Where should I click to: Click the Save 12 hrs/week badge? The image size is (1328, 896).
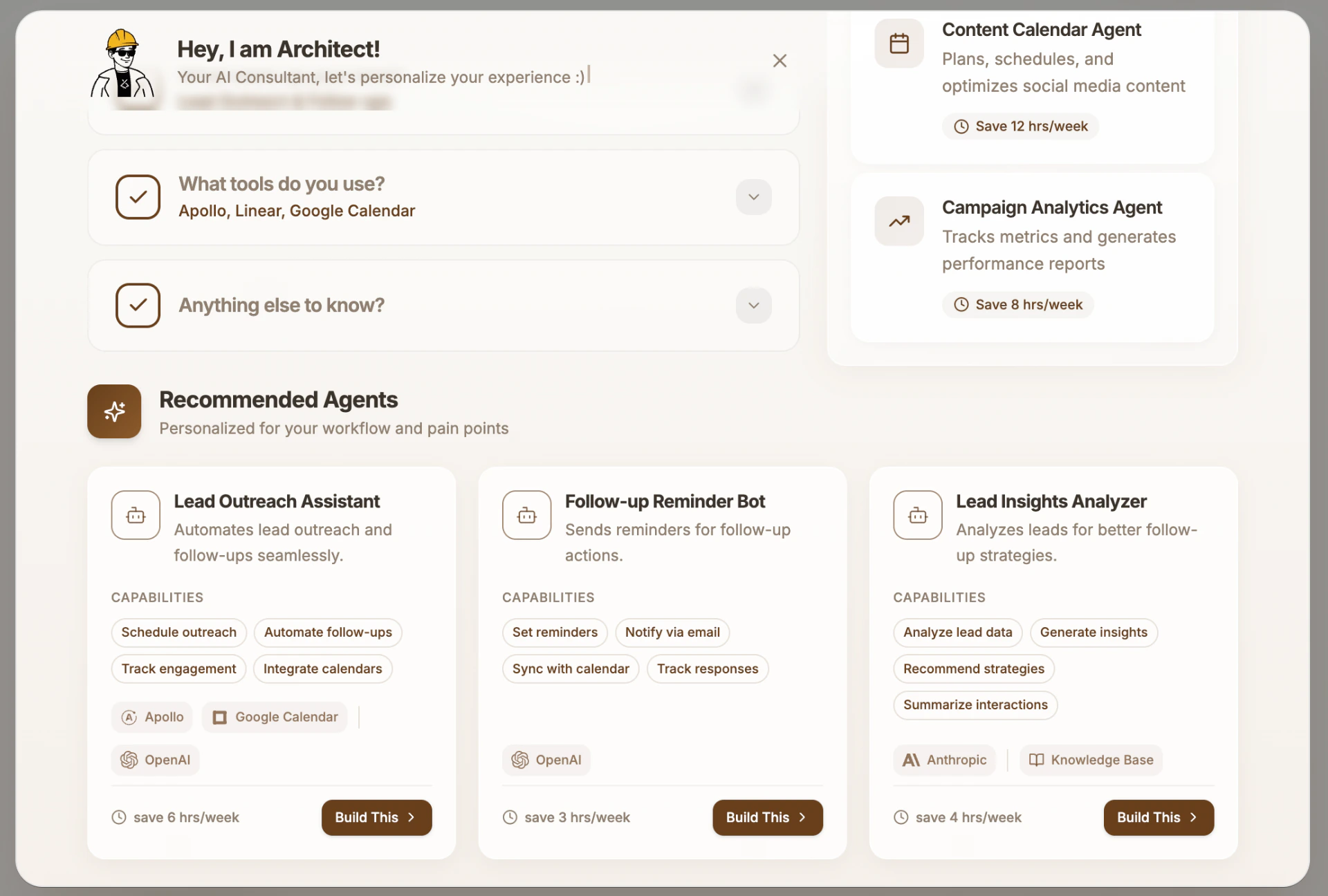[x=1020, y=126]
